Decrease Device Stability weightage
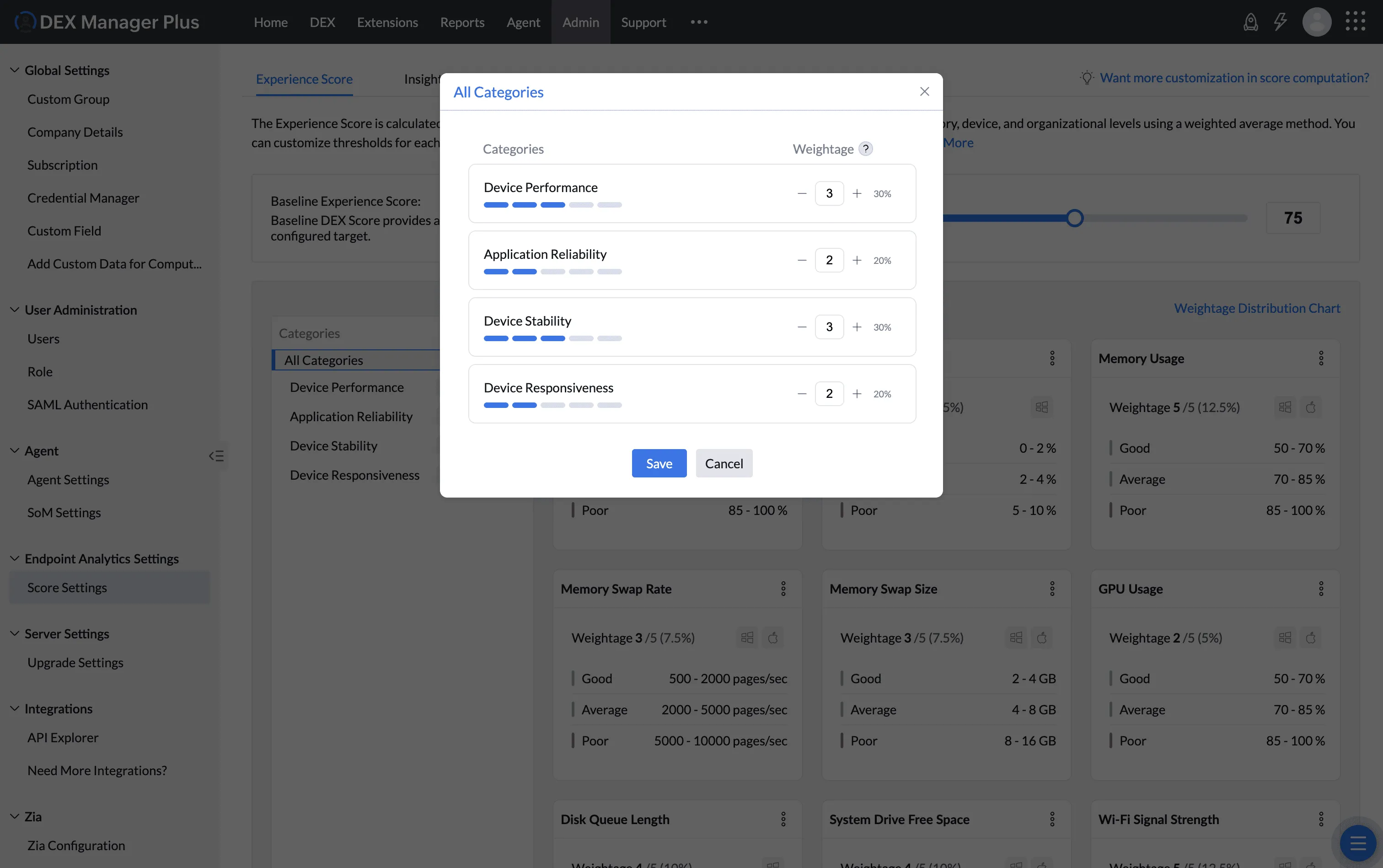The width and height of the screenshot is (1383, 868). [x=801, y=327]
